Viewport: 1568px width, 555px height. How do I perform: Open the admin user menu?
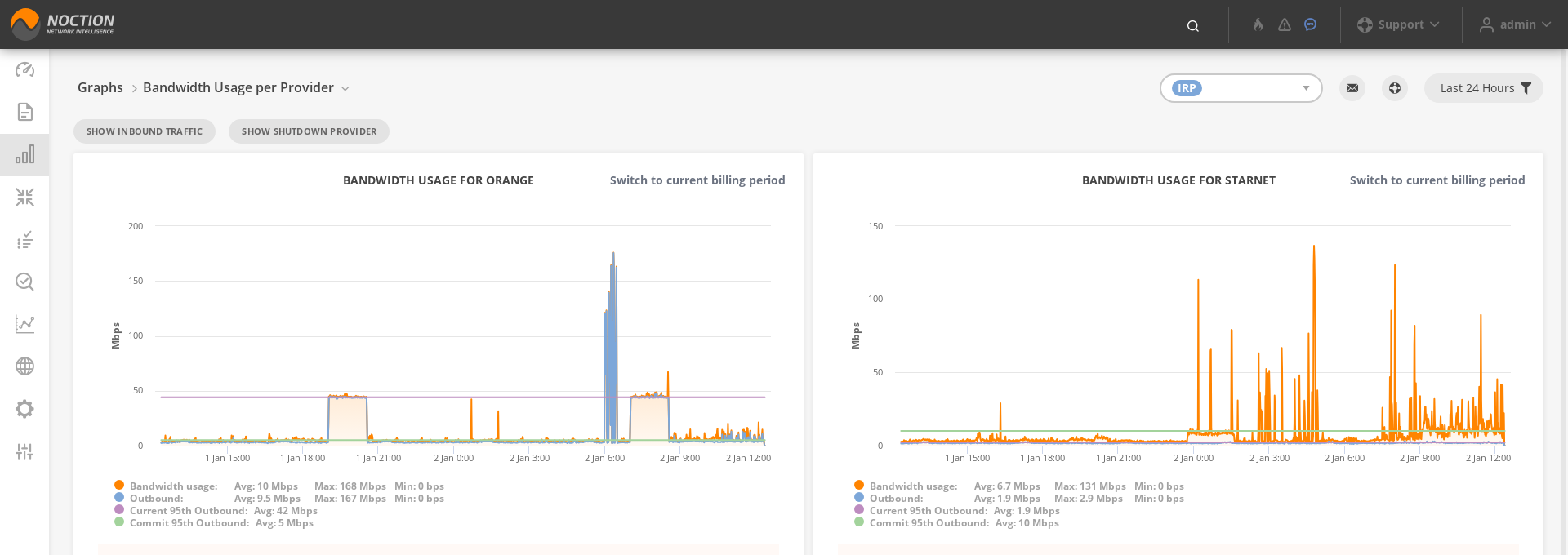pos(1515,24)
